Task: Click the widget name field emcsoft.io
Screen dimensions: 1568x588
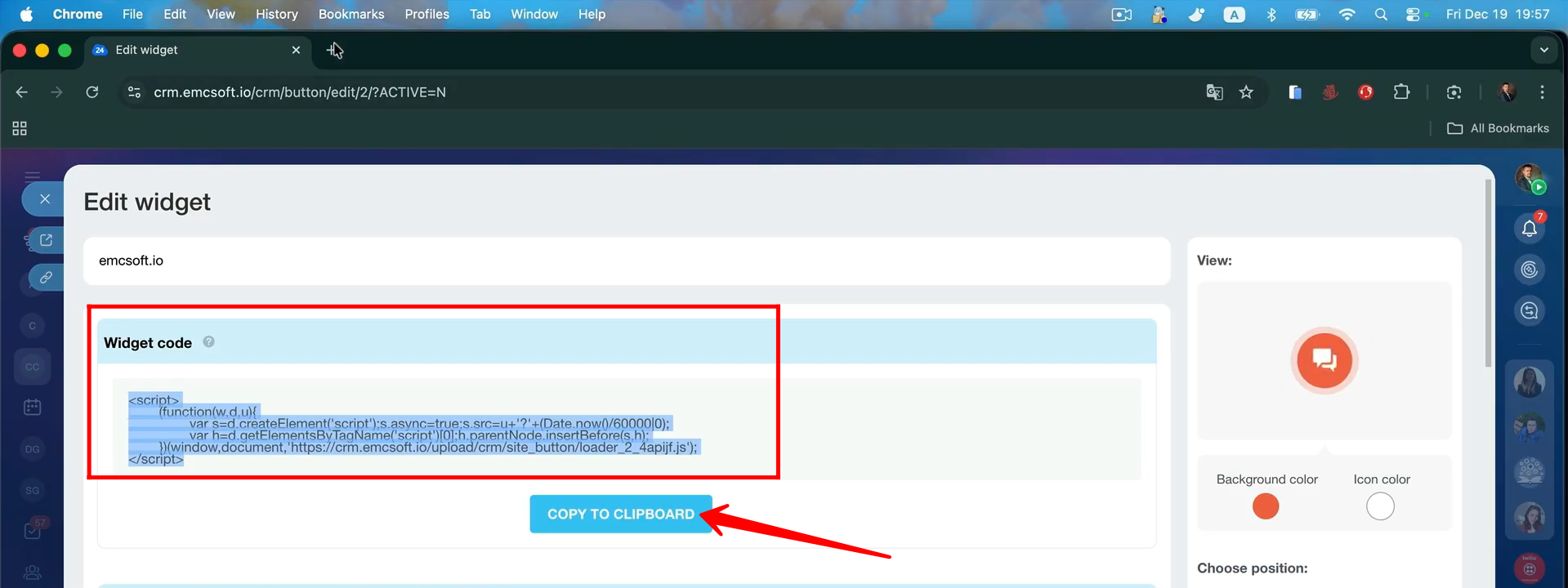Action: 626,261
